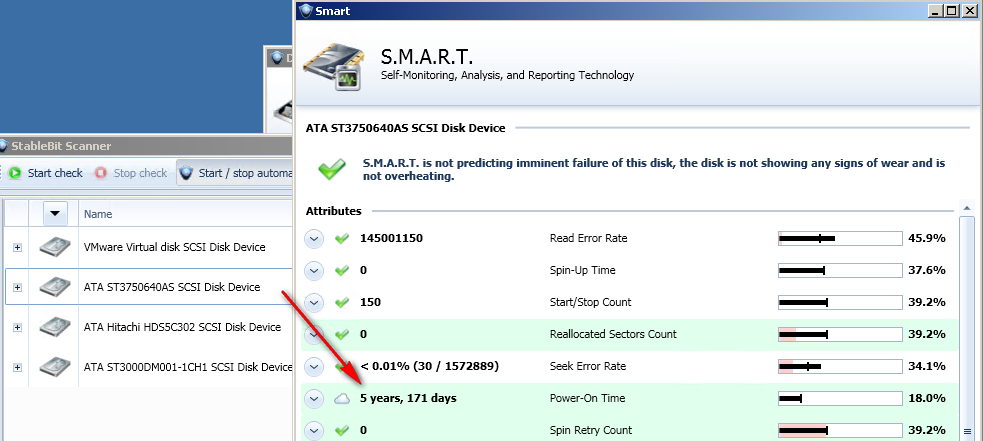The image size is (983, 441).
Task: Click the large green health status checkmark
Action: point(332,169)
